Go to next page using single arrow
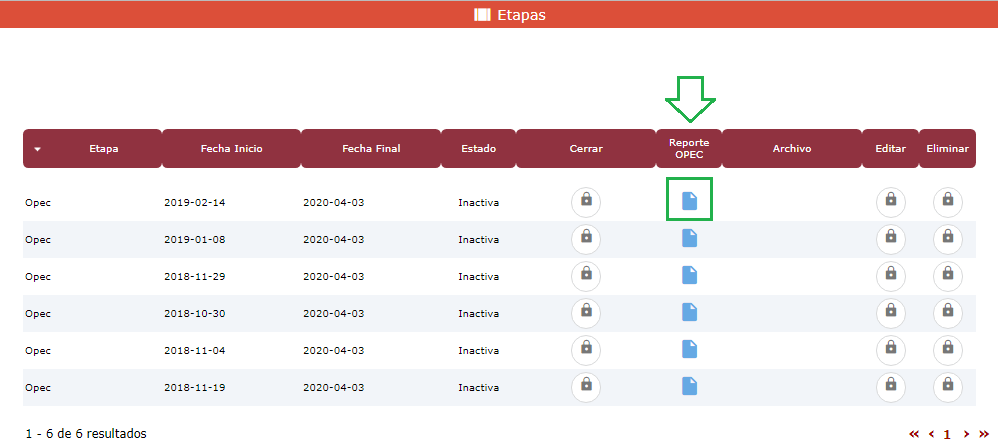Viewport: 998px width, 444px height. coord(966,434)
